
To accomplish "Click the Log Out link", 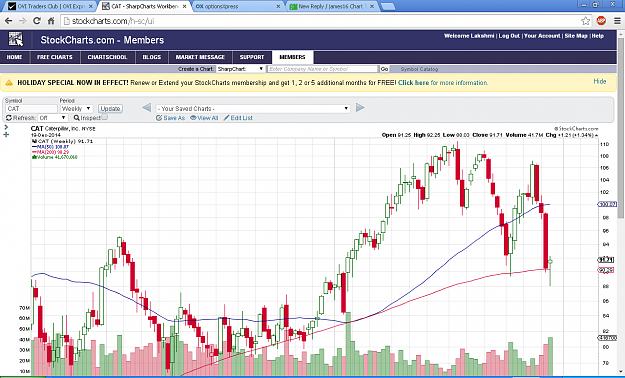I will pyautogui.click(x=509, y=36).
